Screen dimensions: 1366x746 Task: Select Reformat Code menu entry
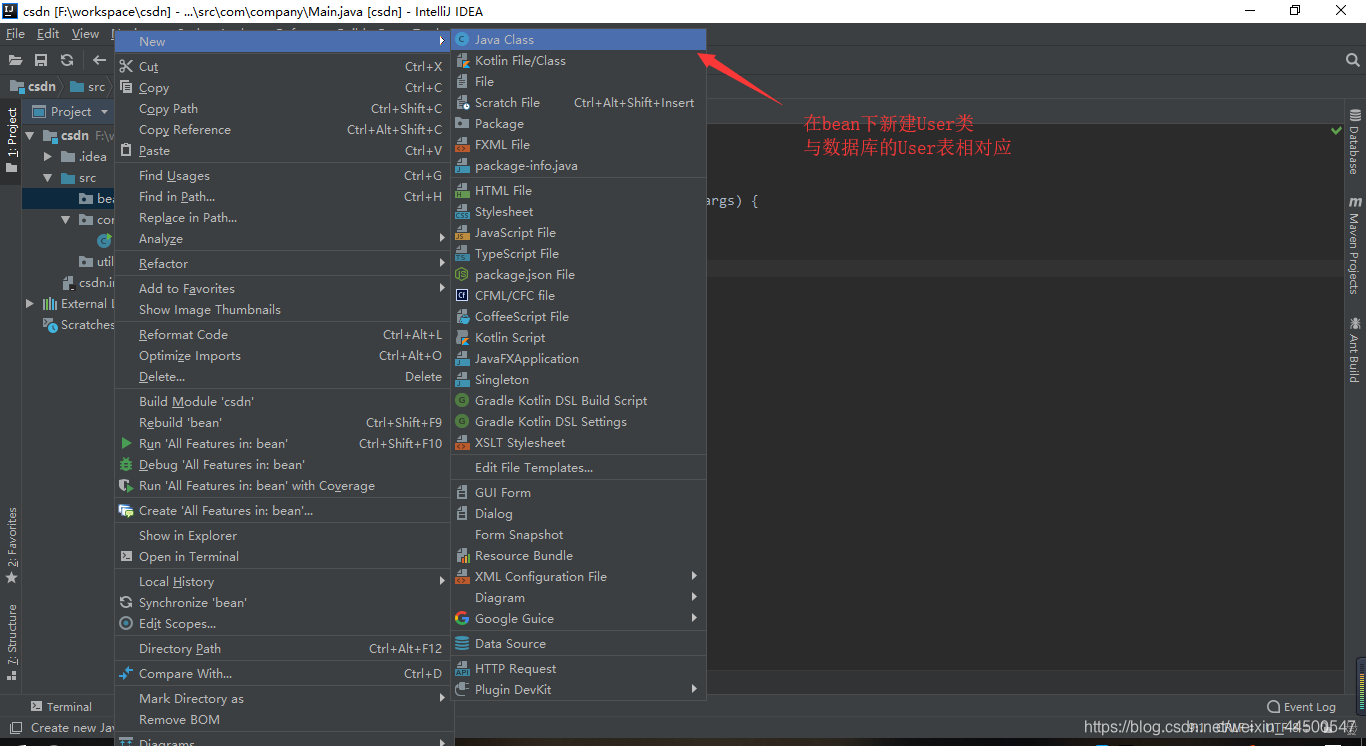coord(281,334)
